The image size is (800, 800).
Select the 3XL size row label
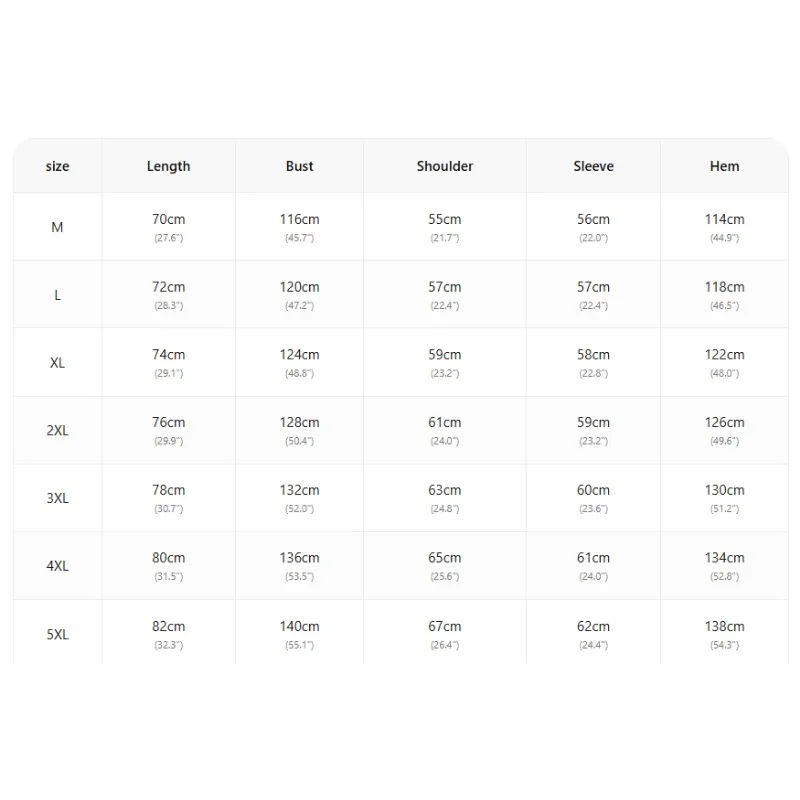coord(57,498)
